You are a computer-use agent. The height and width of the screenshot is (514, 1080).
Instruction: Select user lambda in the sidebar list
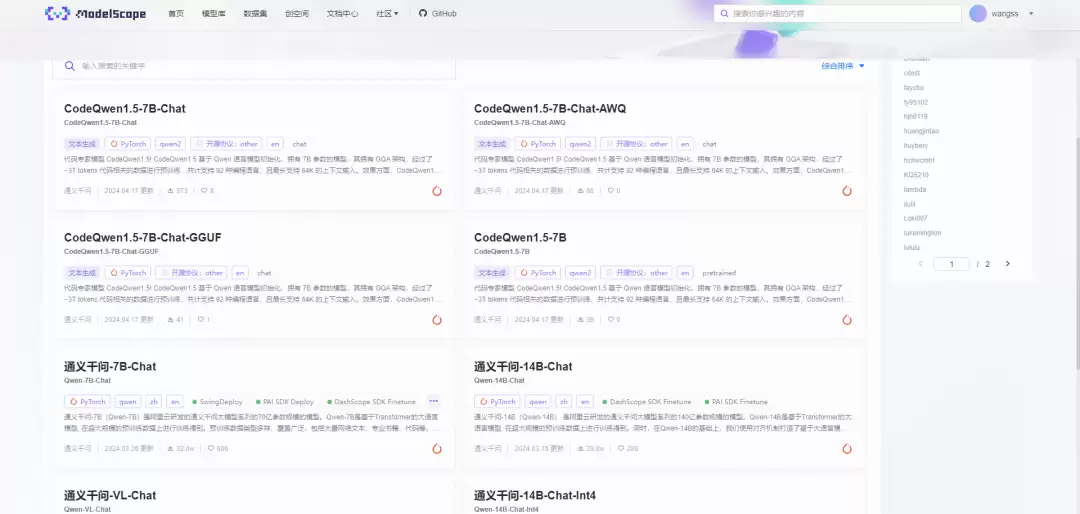point(915,189)
